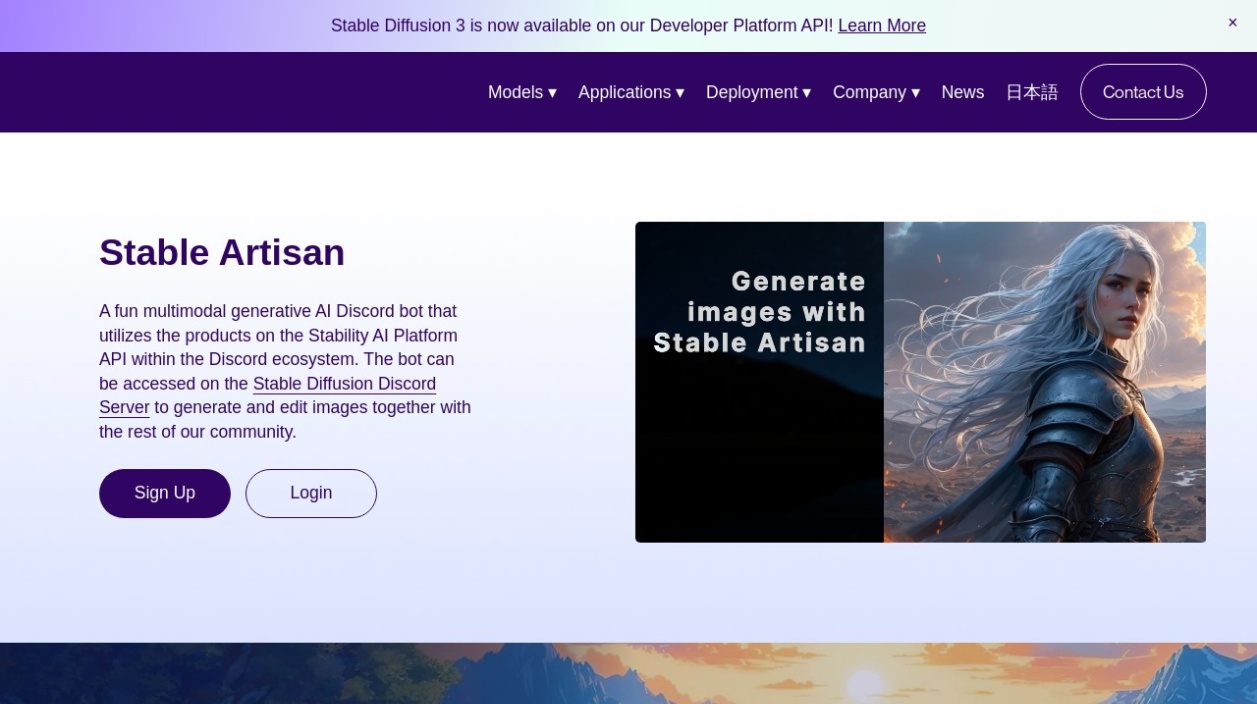Switch the site language to 日本語
This screenshot has height=704, width=1257.
click(x=1031, y=92)
